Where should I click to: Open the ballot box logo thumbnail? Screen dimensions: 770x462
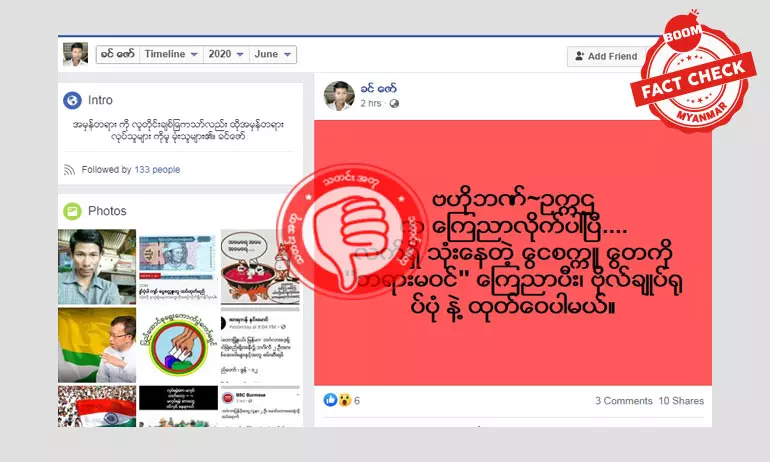[x=178, y=345]
